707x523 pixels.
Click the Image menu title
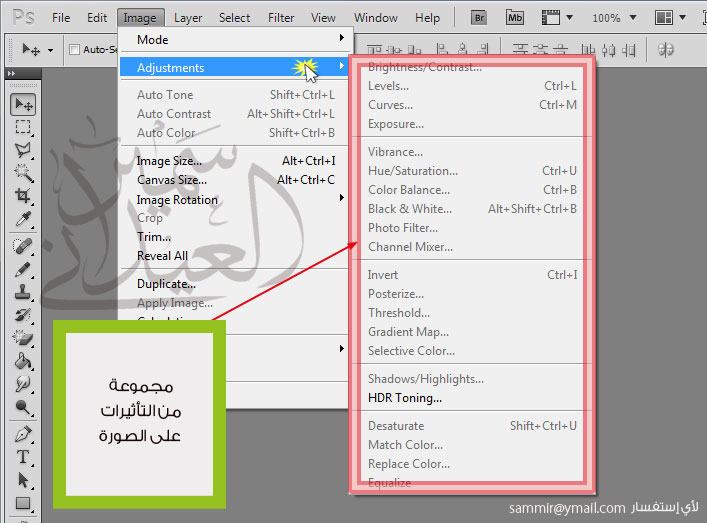click(140, 18)
